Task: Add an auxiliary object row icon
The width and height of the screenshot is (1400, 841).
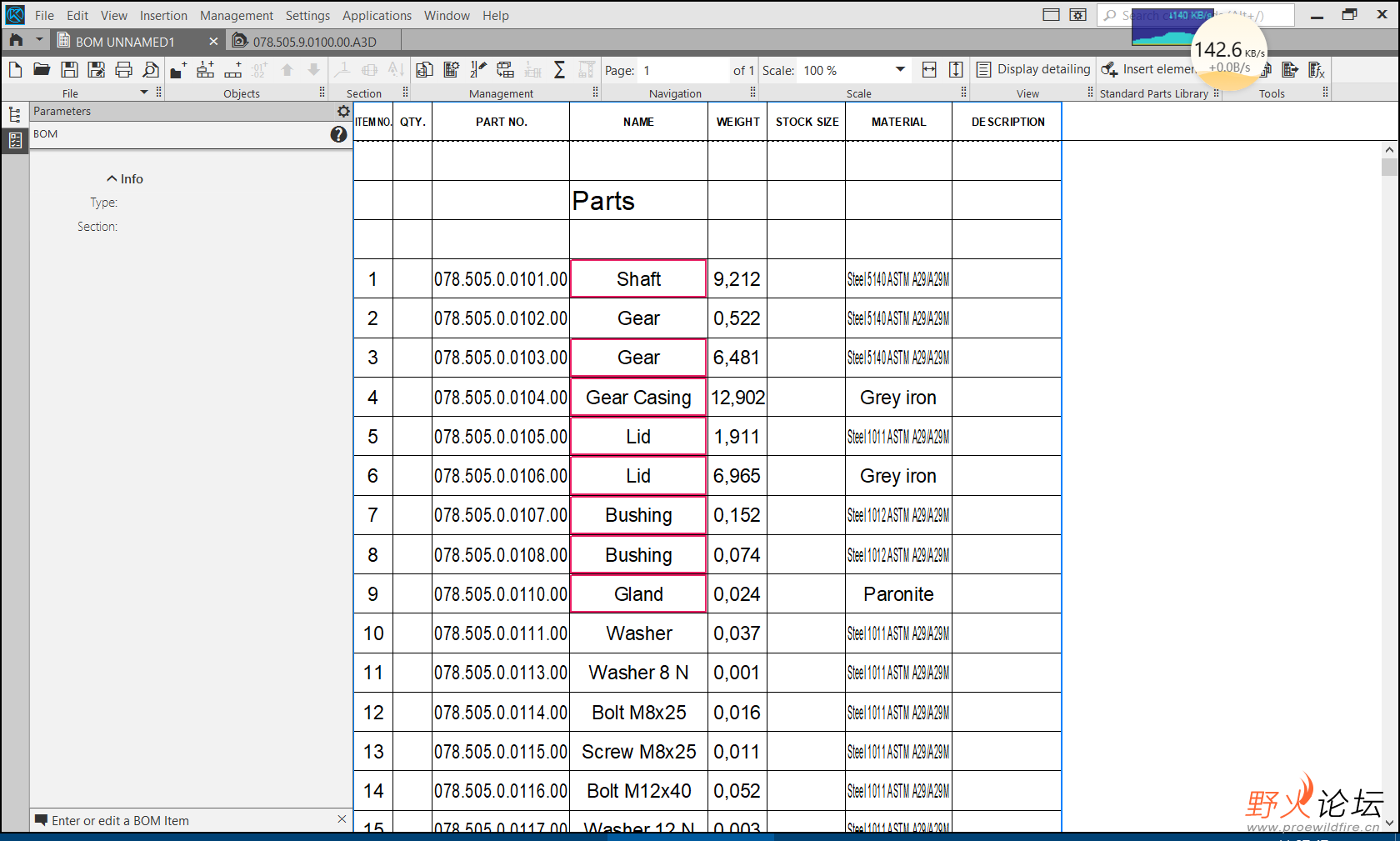Action: [232, 70]
